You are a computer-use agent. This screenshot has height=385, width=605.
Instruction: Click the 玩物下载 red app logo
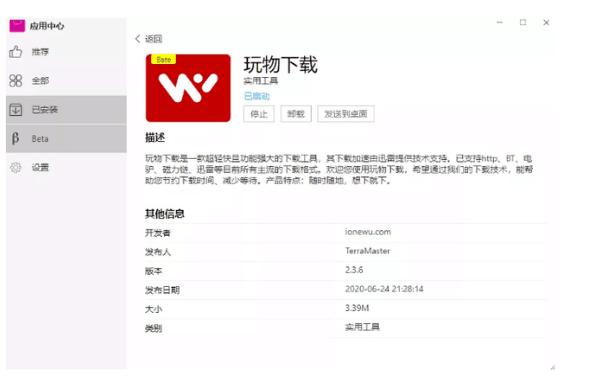188,88
